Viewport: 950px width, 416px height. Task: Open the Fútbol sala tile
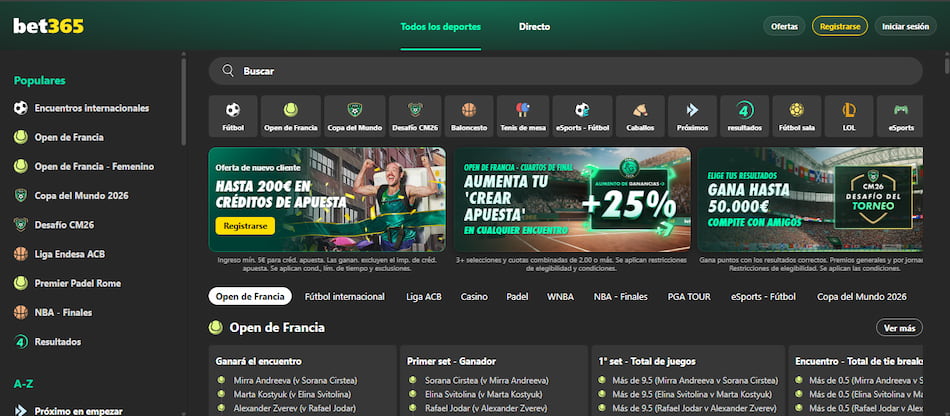click(x=797, y=116)
